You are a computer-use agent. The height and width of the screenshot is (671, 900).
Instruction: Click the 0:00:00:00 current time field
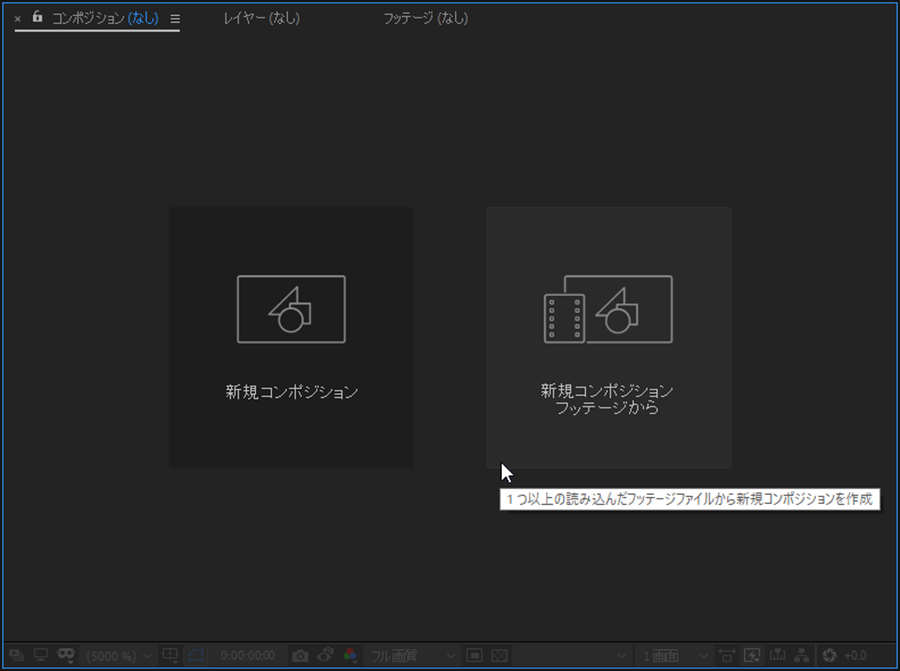[x=248, y=656]
